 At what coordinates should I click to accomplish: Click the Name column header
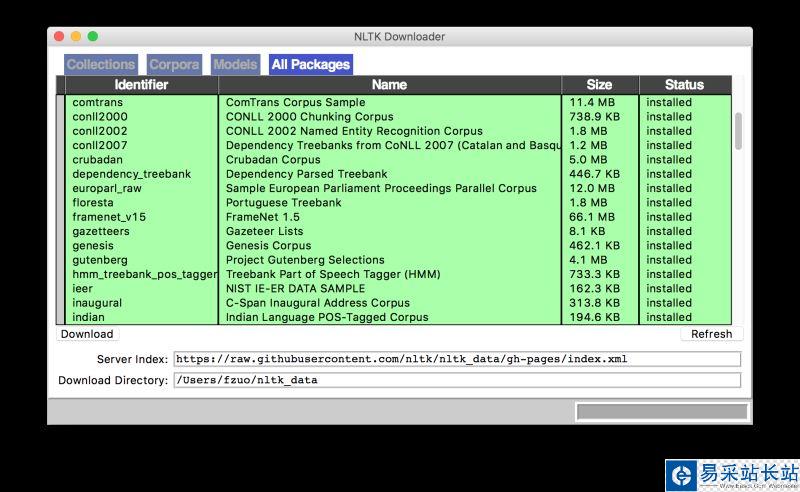pyautogui.click(x=389, y=85)
